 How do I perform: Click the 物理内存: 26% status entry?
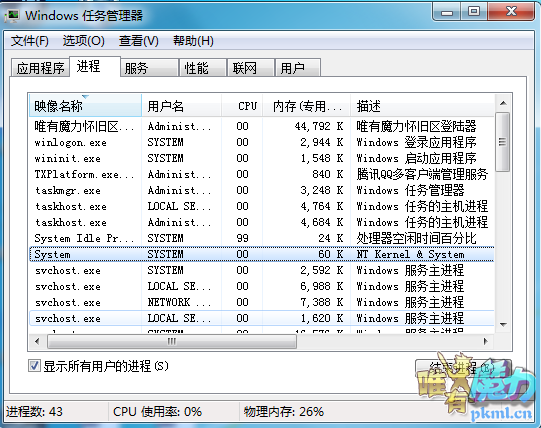(x=284, y=411)
